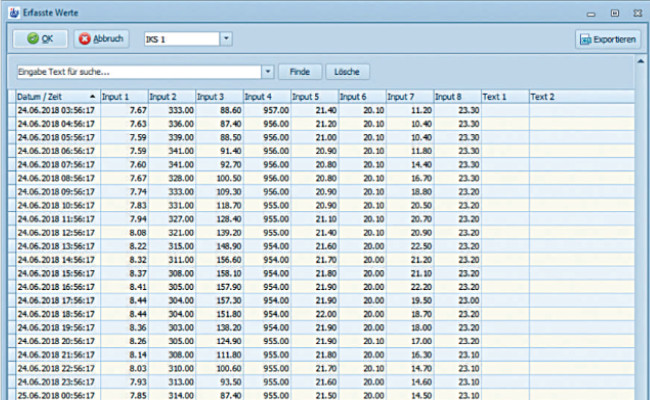Select row 24.06.2018 23:56:17
The width and height of the screenshot is (650, 400).
pyautogui.click(x=321, y=382)
